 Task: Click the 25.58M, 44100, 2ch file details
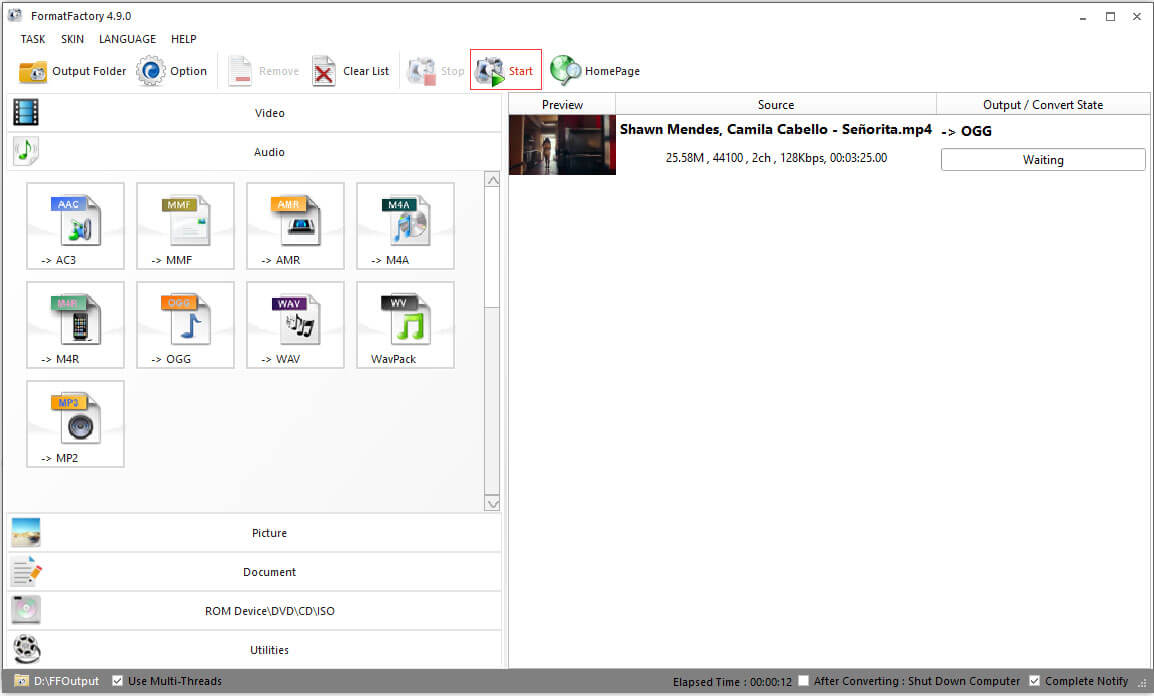click(x=776, y=157)
